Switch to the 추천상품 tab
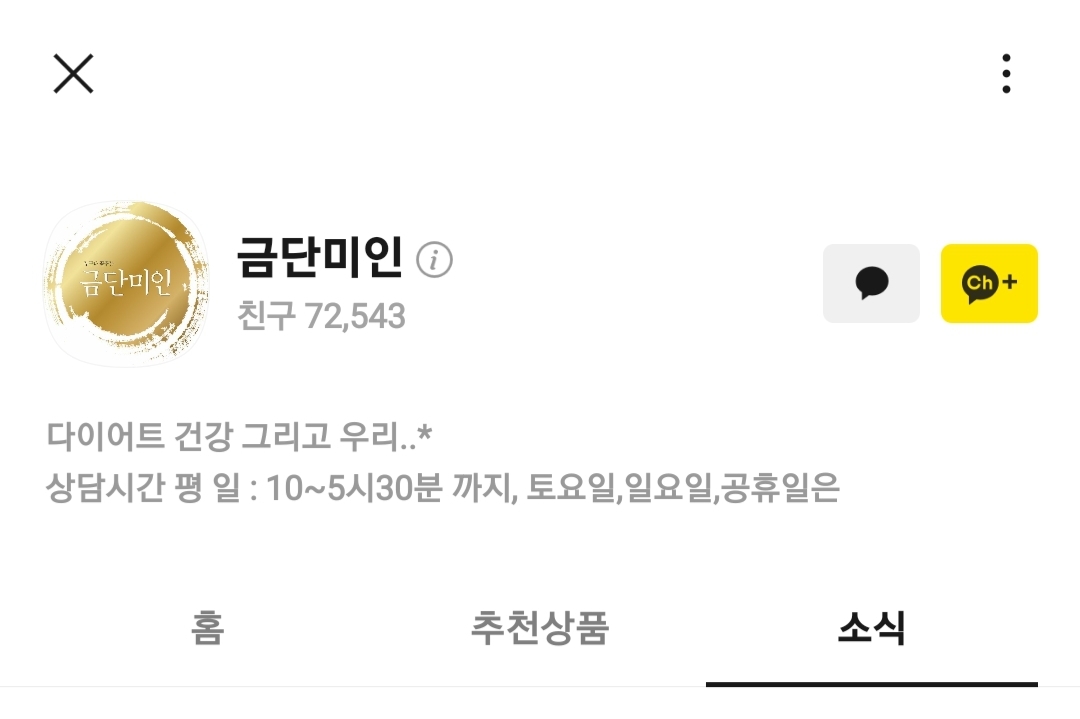The image size is (1080, 719). 539,628
